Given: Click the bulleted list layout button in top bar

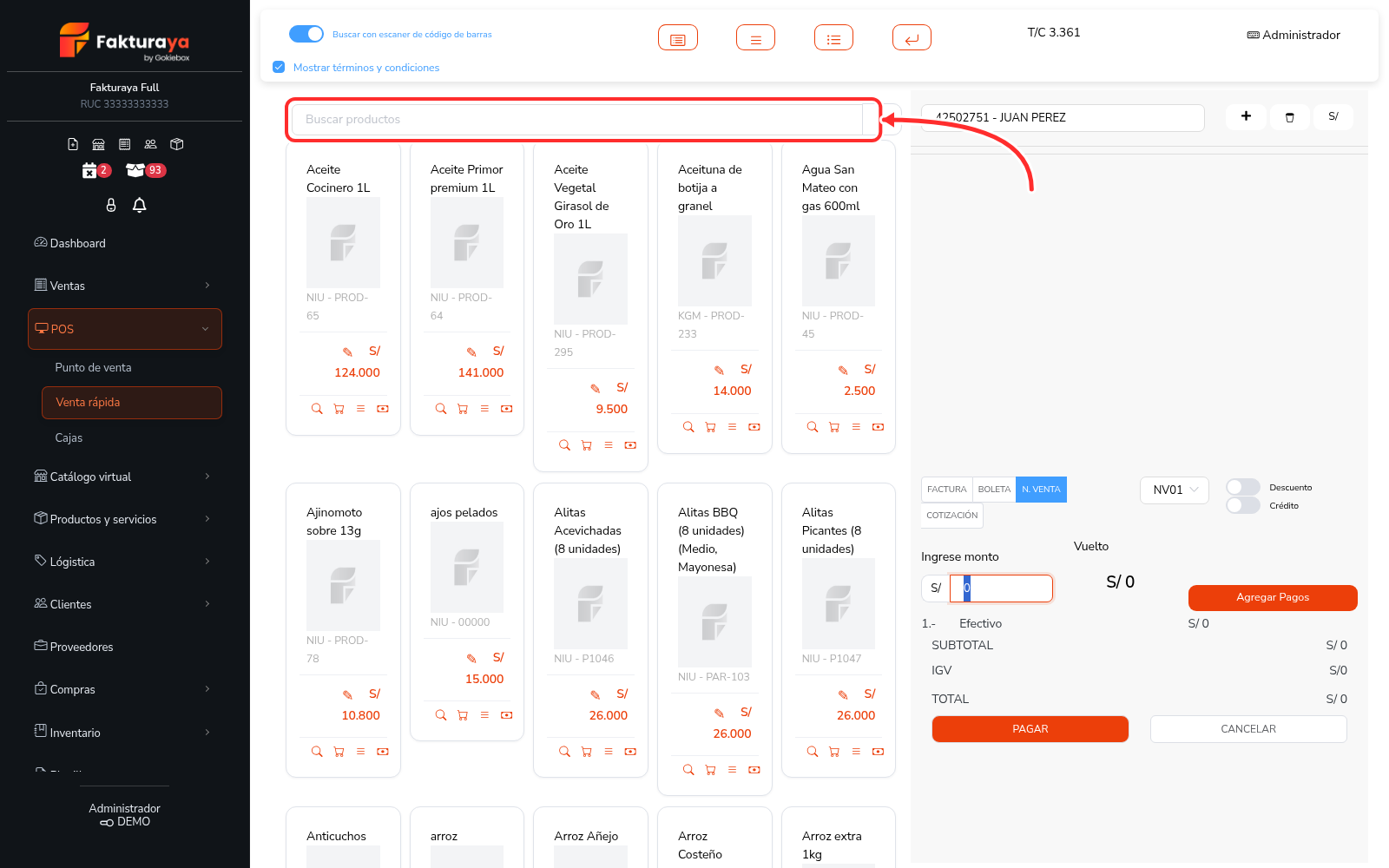Looking at the screenshot, I should pyautogui.click(x=834, y=38).
